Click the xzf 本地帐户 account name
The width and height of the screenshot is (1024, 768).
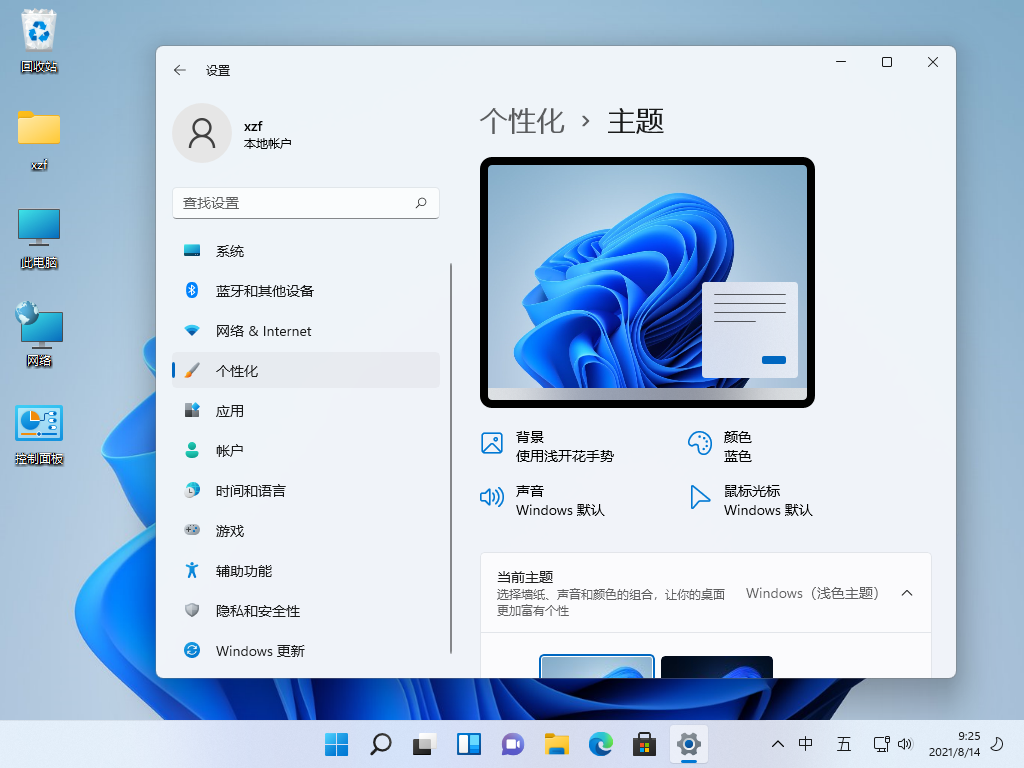tap(267, 135)
